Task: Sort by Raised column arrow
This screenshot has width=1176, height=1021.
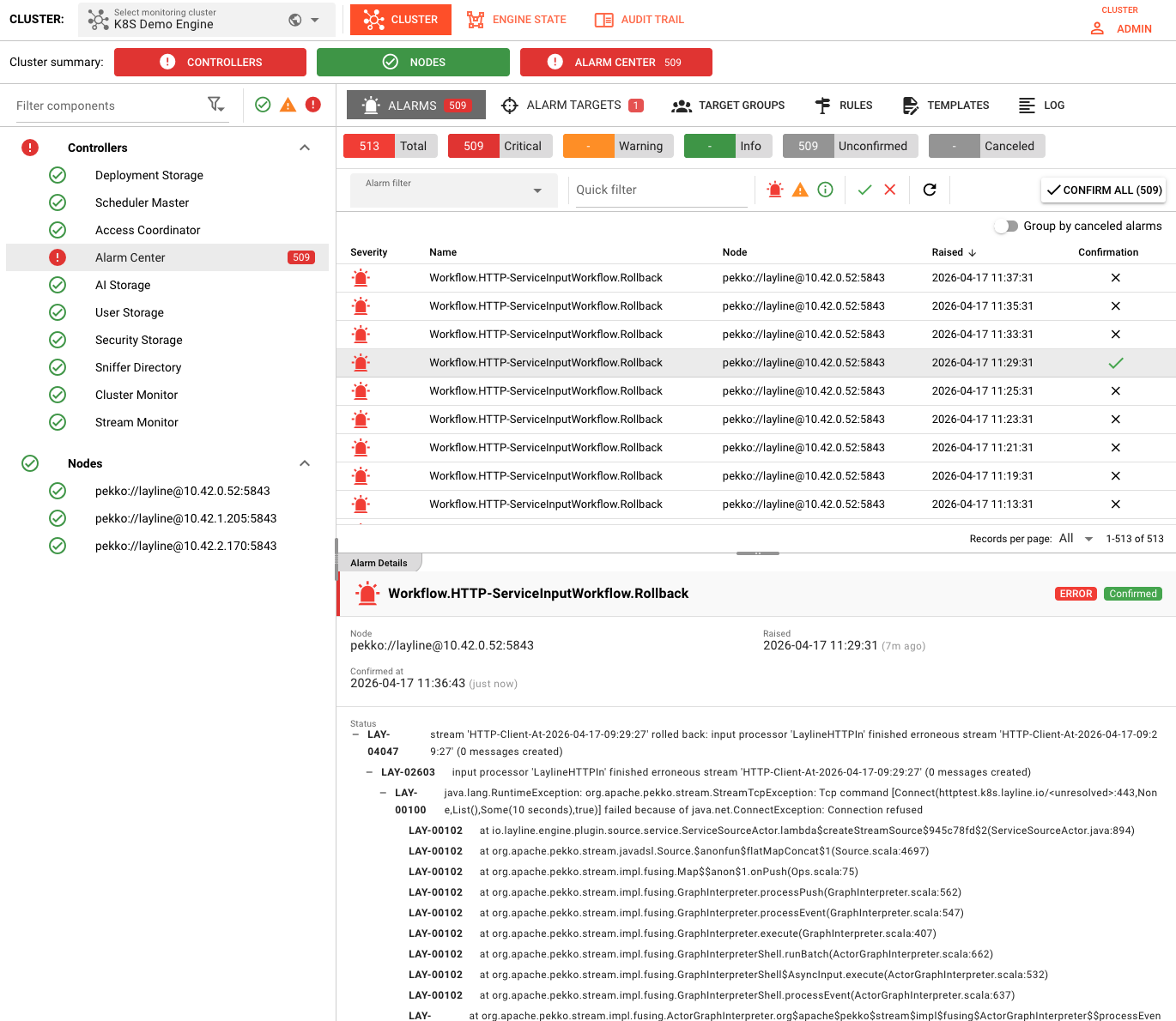Action: (973, 252)
